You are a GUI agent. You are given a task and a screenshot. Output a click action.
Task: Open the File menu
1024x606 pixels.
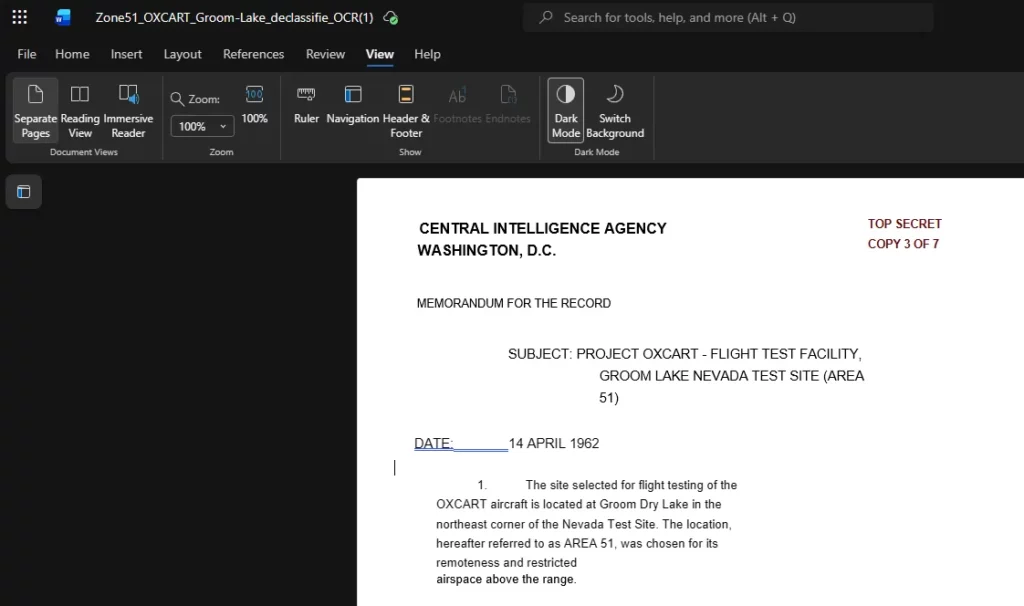coord(27,54)
